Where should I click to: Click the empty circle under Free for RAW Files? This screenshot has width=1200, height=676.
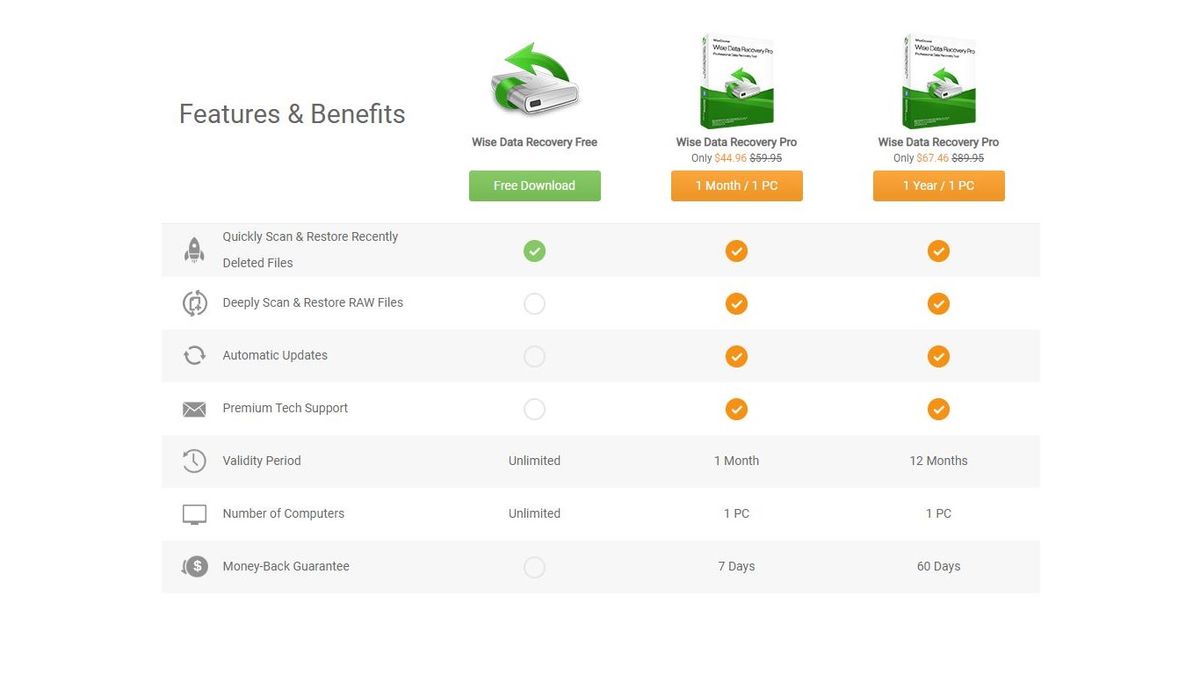click(x=534, y=303)
